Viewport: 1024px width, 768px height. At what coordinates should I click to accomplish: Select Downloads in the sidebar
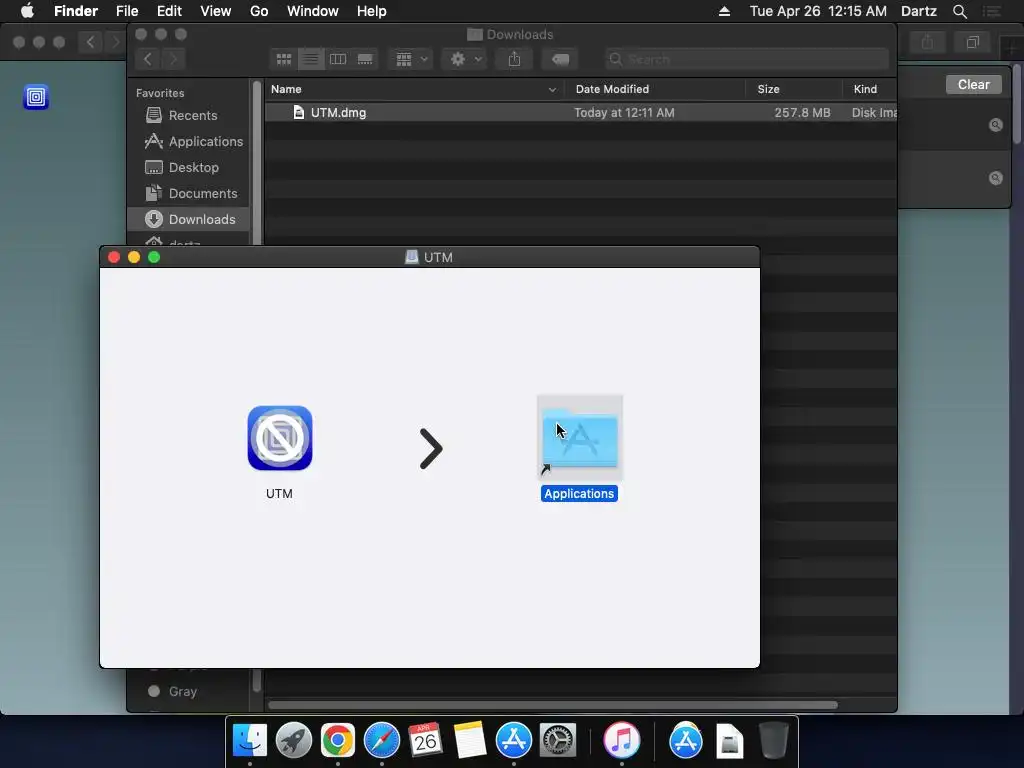coord(189,219)
